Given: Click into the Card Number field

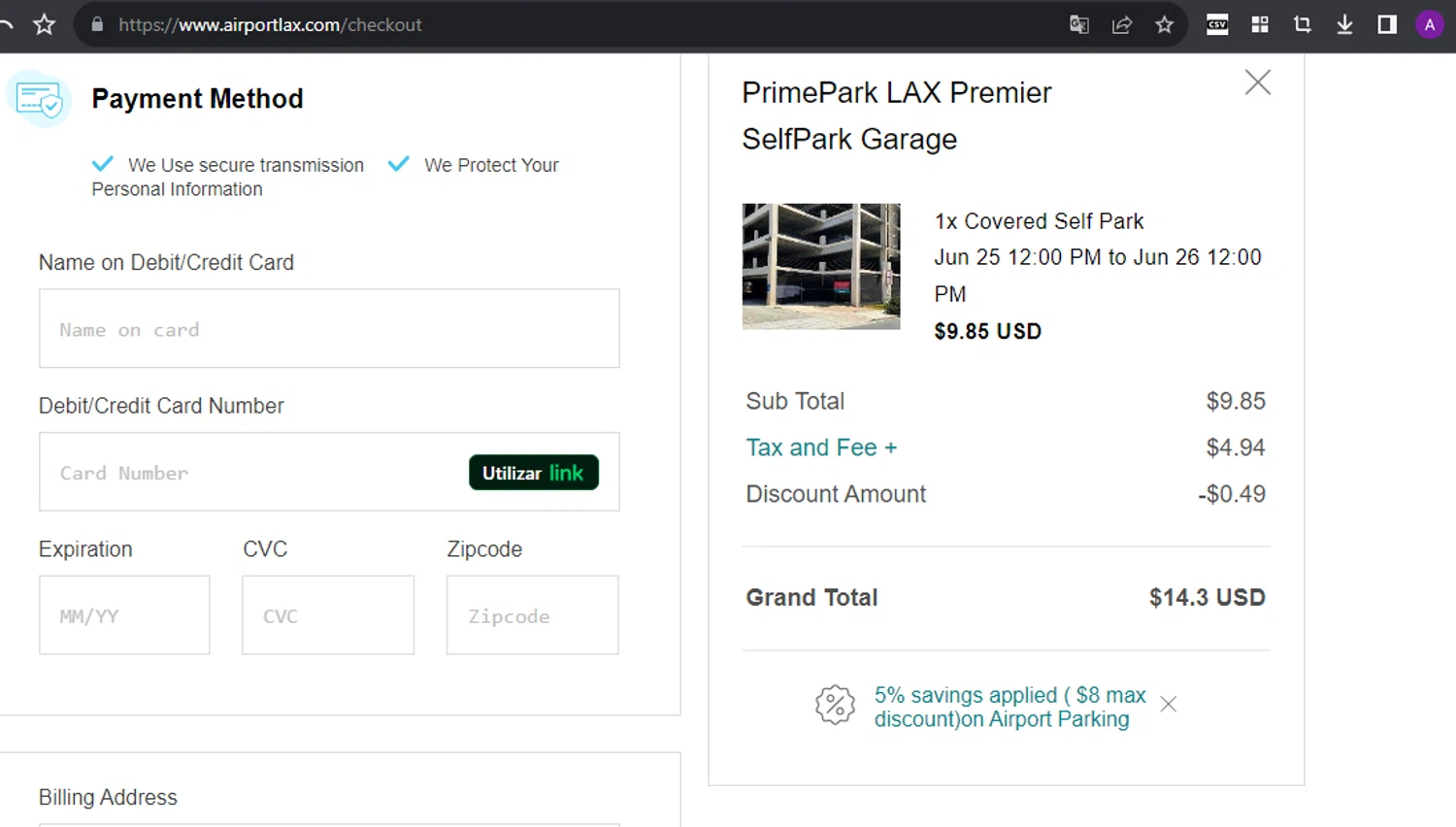Looking at the screenshot, I should [252, 473].
